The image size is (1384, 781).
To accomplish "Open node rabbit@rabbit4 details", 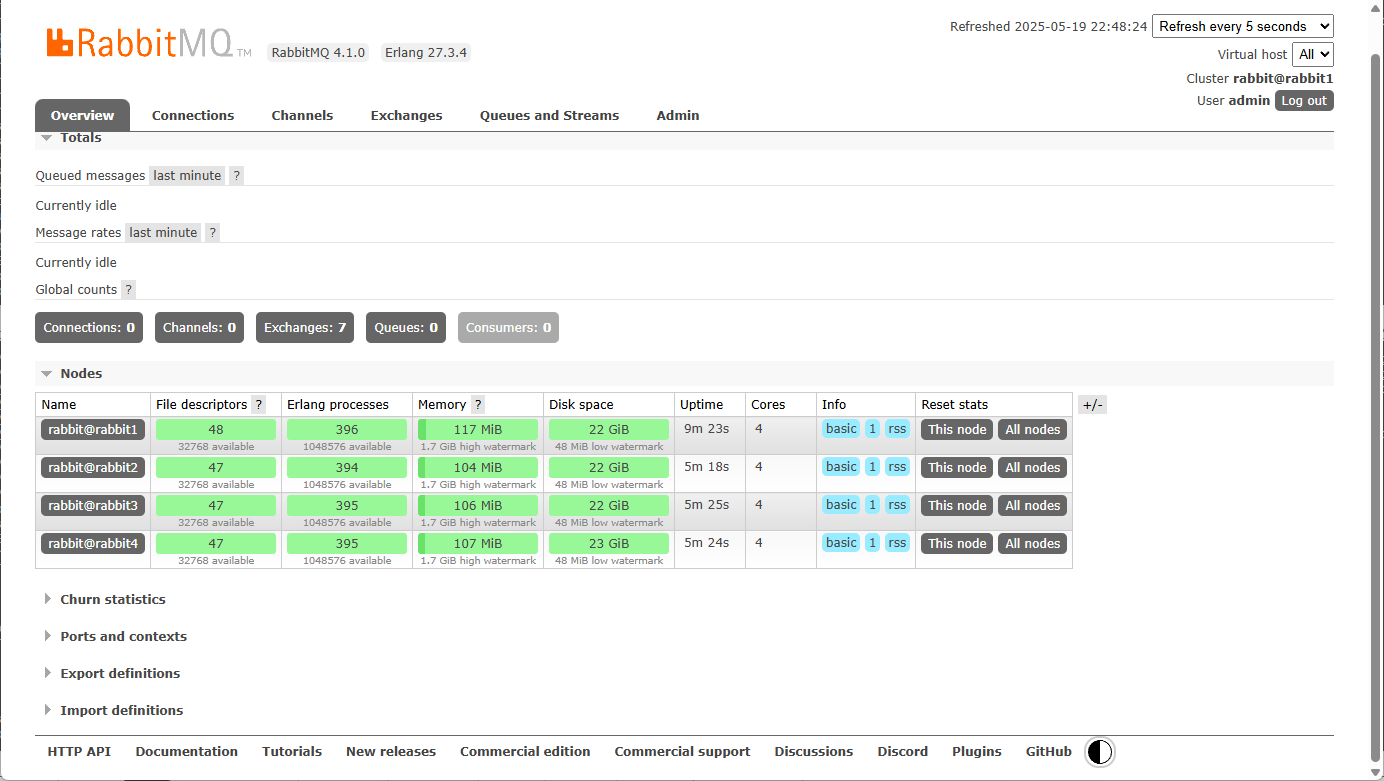I will click(93, 543).
